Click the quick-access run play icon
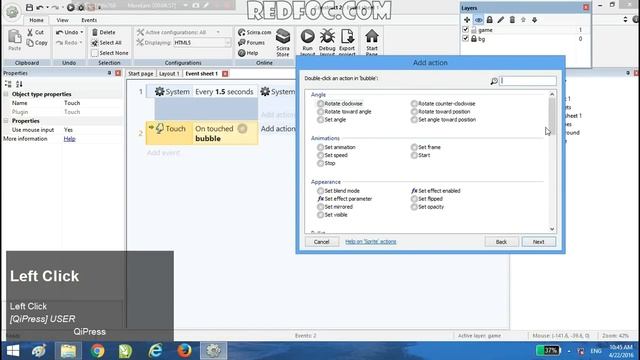The width and height of the screenshot is (640, 360). [x=71, y=7]
